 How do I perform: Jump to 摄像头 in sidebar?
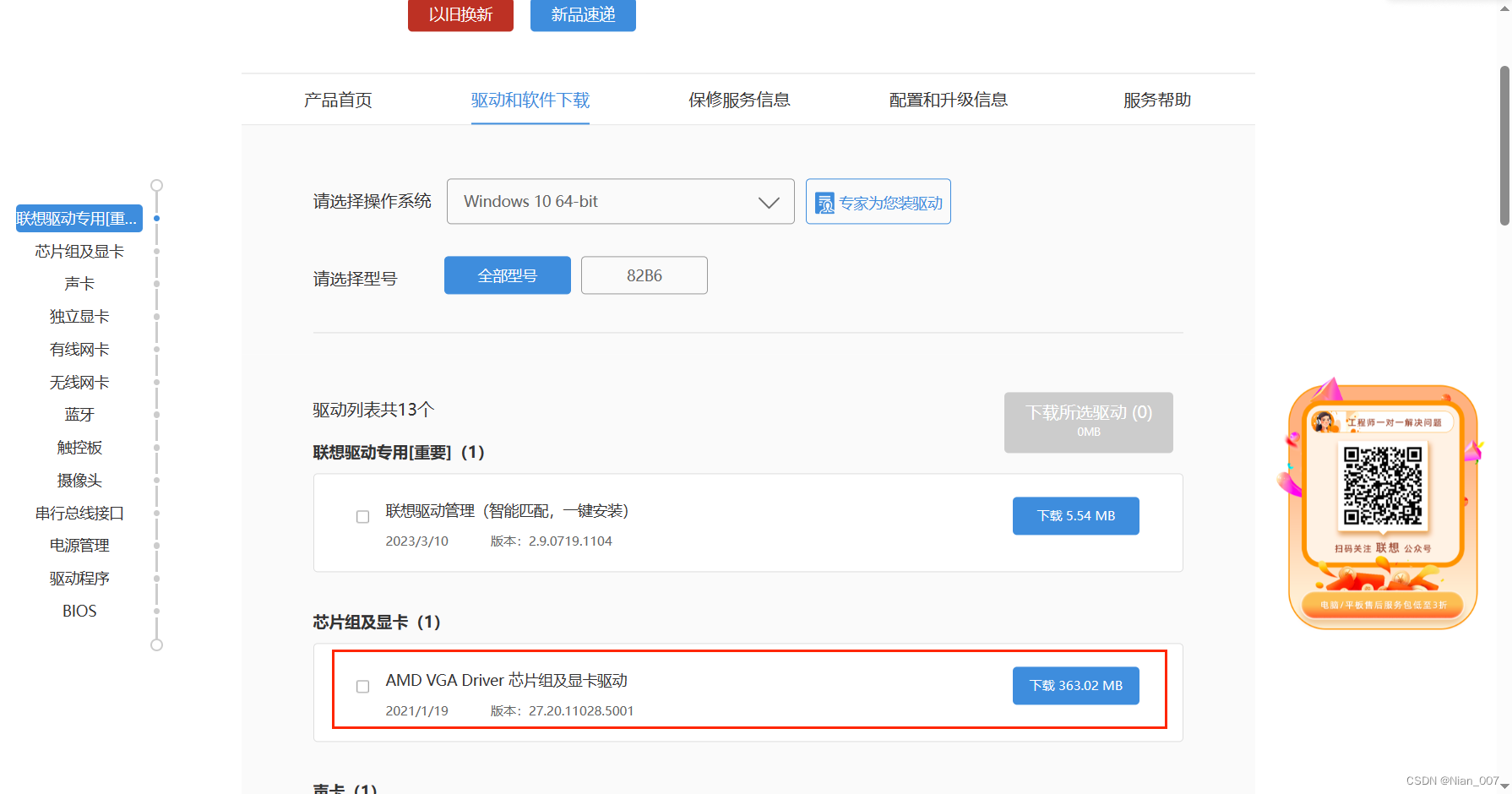pyautogui.click(x=79, y=481)
